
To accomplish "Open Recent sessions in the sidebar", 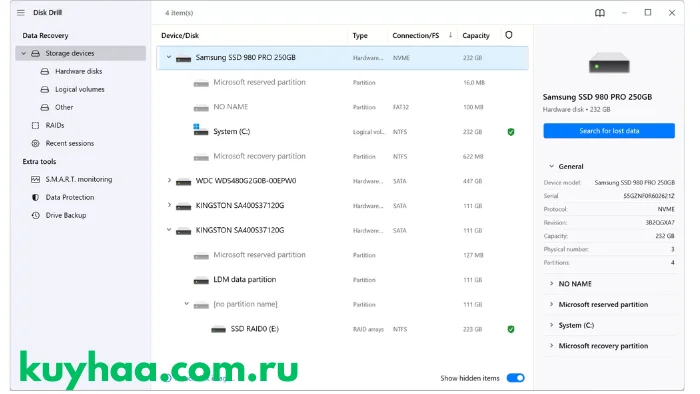I will tap(70, 144).
